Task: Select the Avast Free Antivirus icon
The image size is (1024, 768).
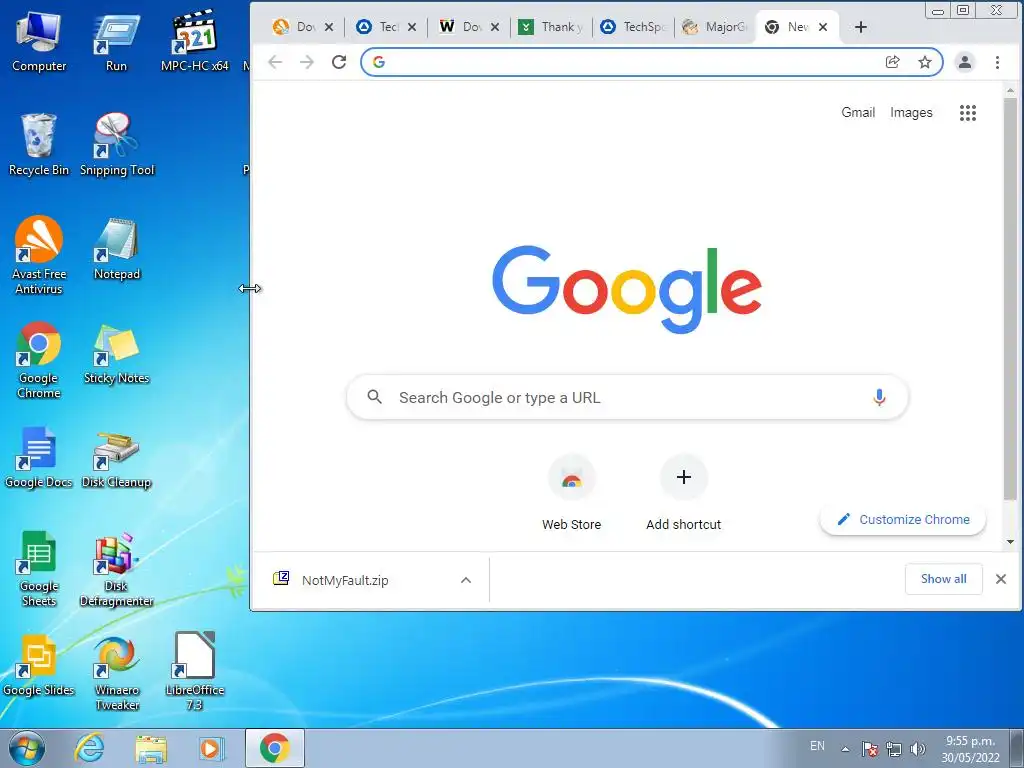Action: click(39, 255)
